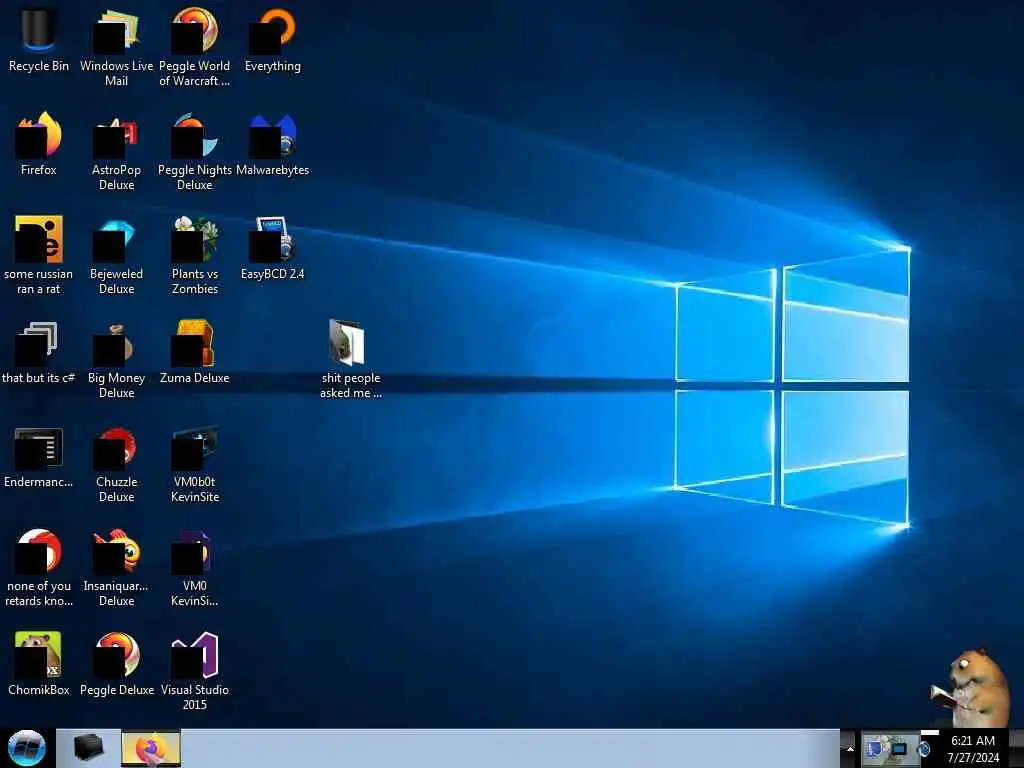Launch Windows Live Mail shortcut
The width and height of the screenshot is (1024, 768).
(x=116, y=46)
